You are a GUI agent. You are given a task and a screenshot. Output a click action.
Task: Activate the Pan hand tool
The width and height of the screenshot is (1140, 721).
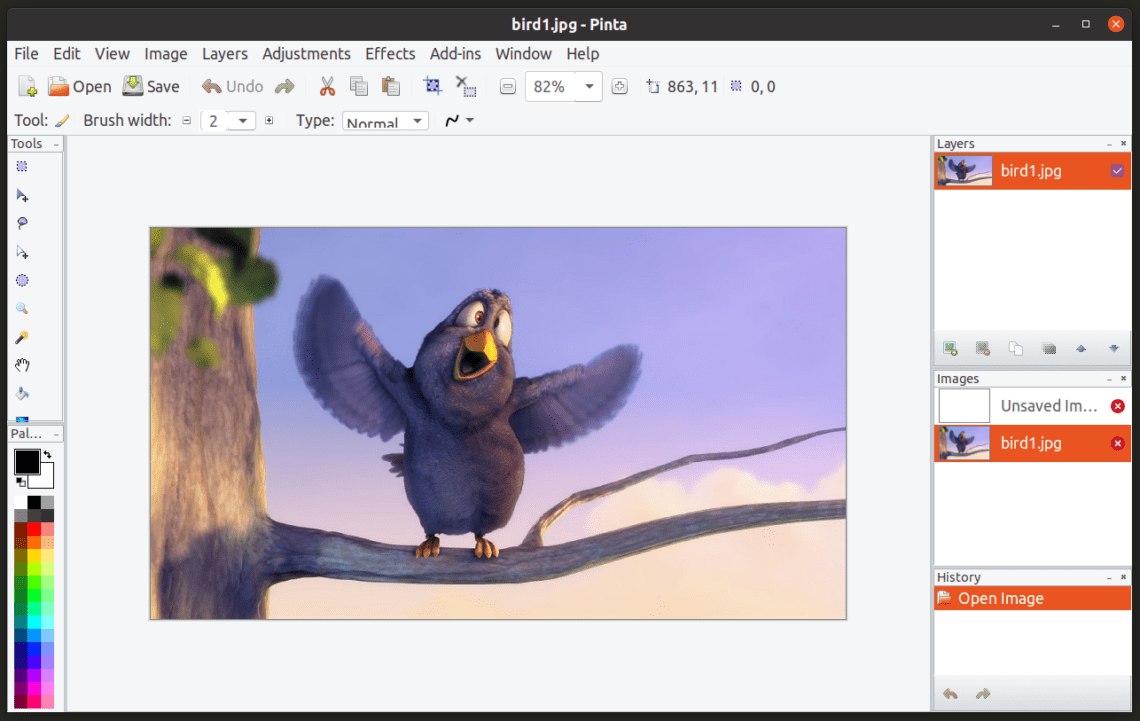pos(22,365)
